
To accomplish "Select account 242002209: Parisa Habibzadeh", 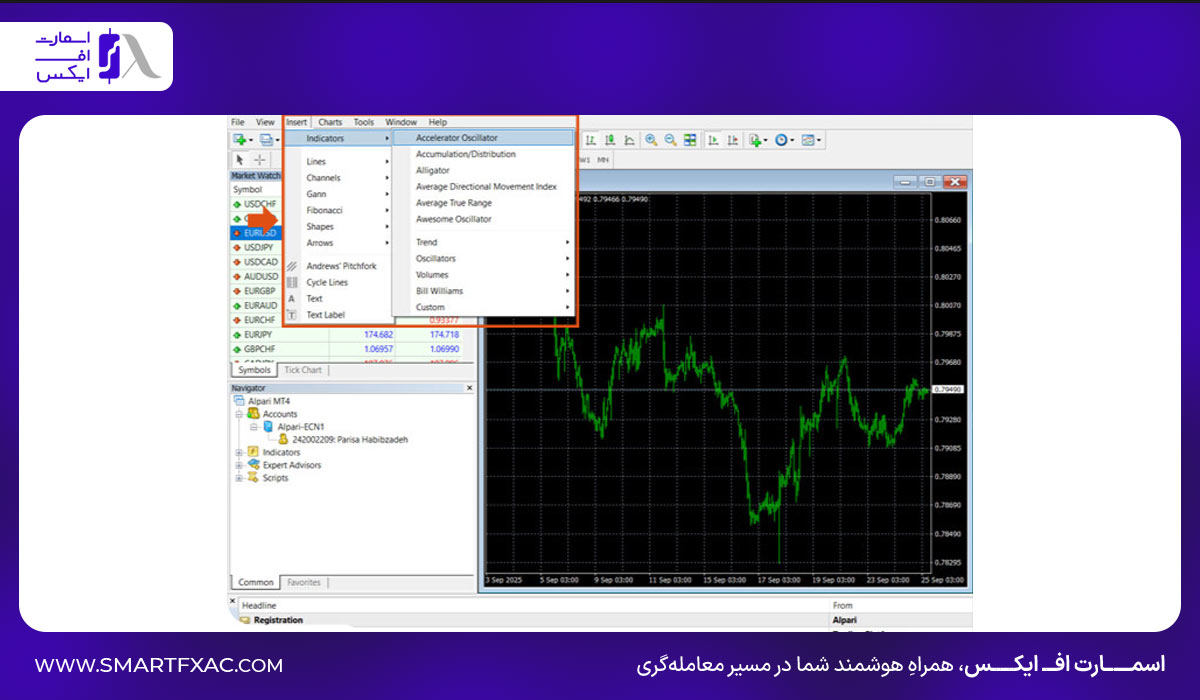I will (x=350, y=439).
